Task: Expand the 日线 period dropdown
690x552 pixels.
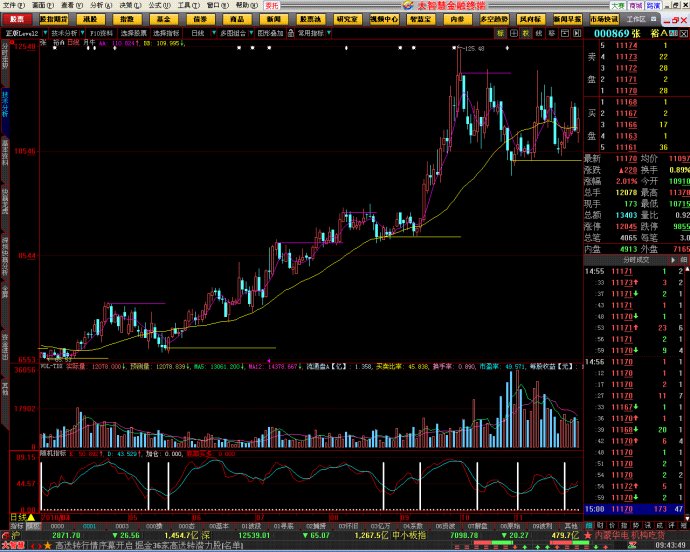Action: tap(200, 32)
